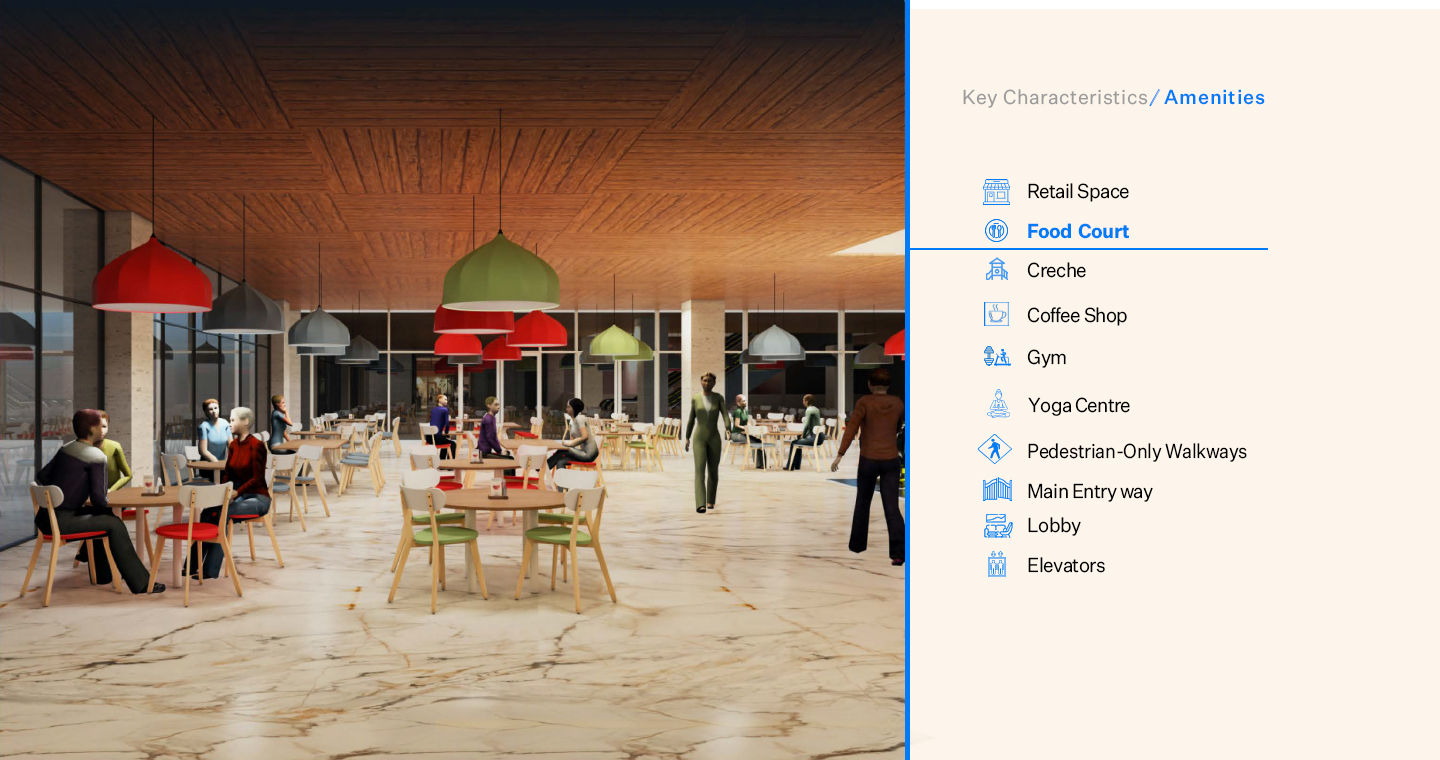The width and height of the screenshot is (1440, 760).
Task: Click the Yoga Centre meditation icon
Action: [x=998, y=404]
